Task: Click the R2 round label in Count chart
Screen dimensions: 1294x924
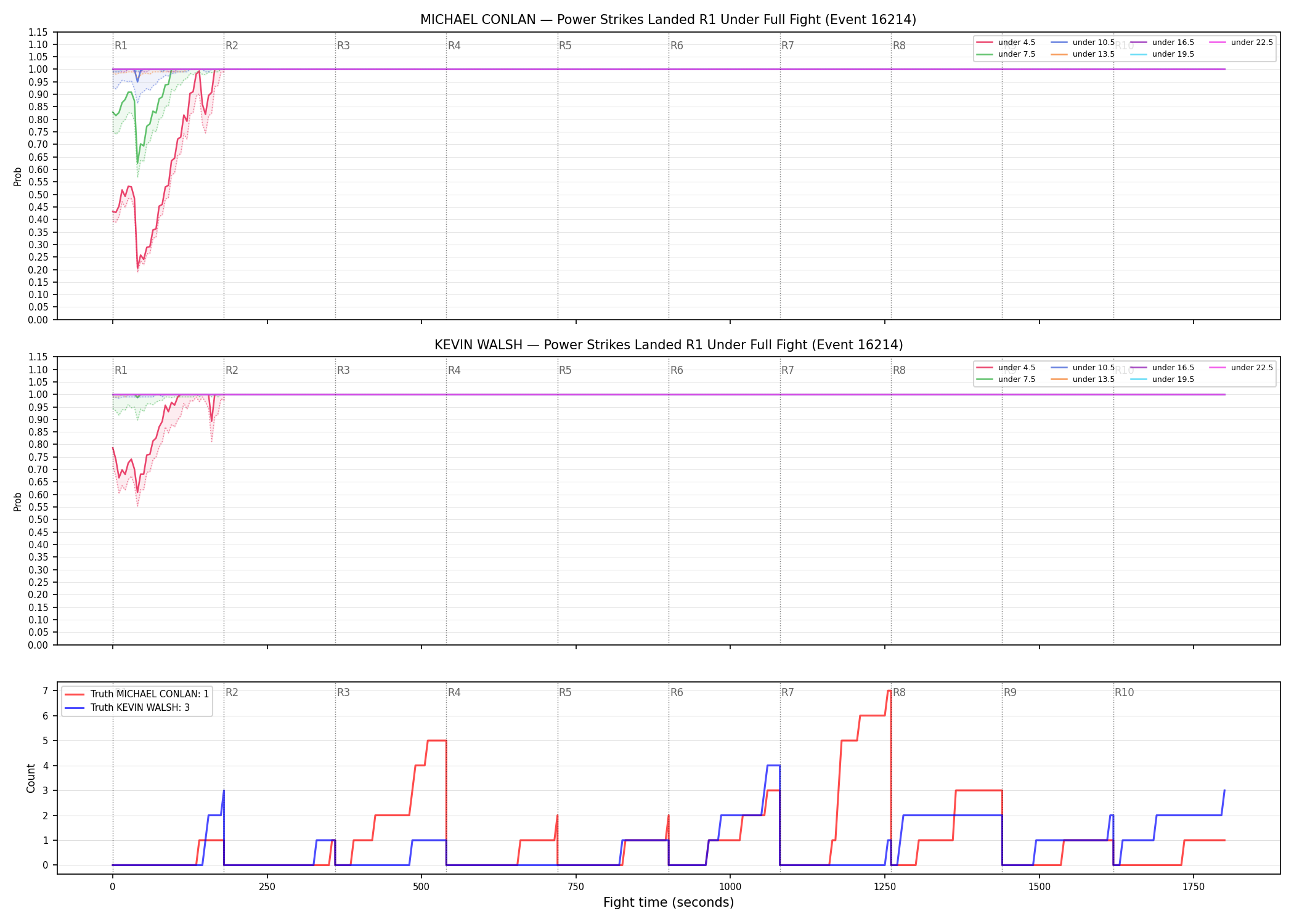Action: 232,692
